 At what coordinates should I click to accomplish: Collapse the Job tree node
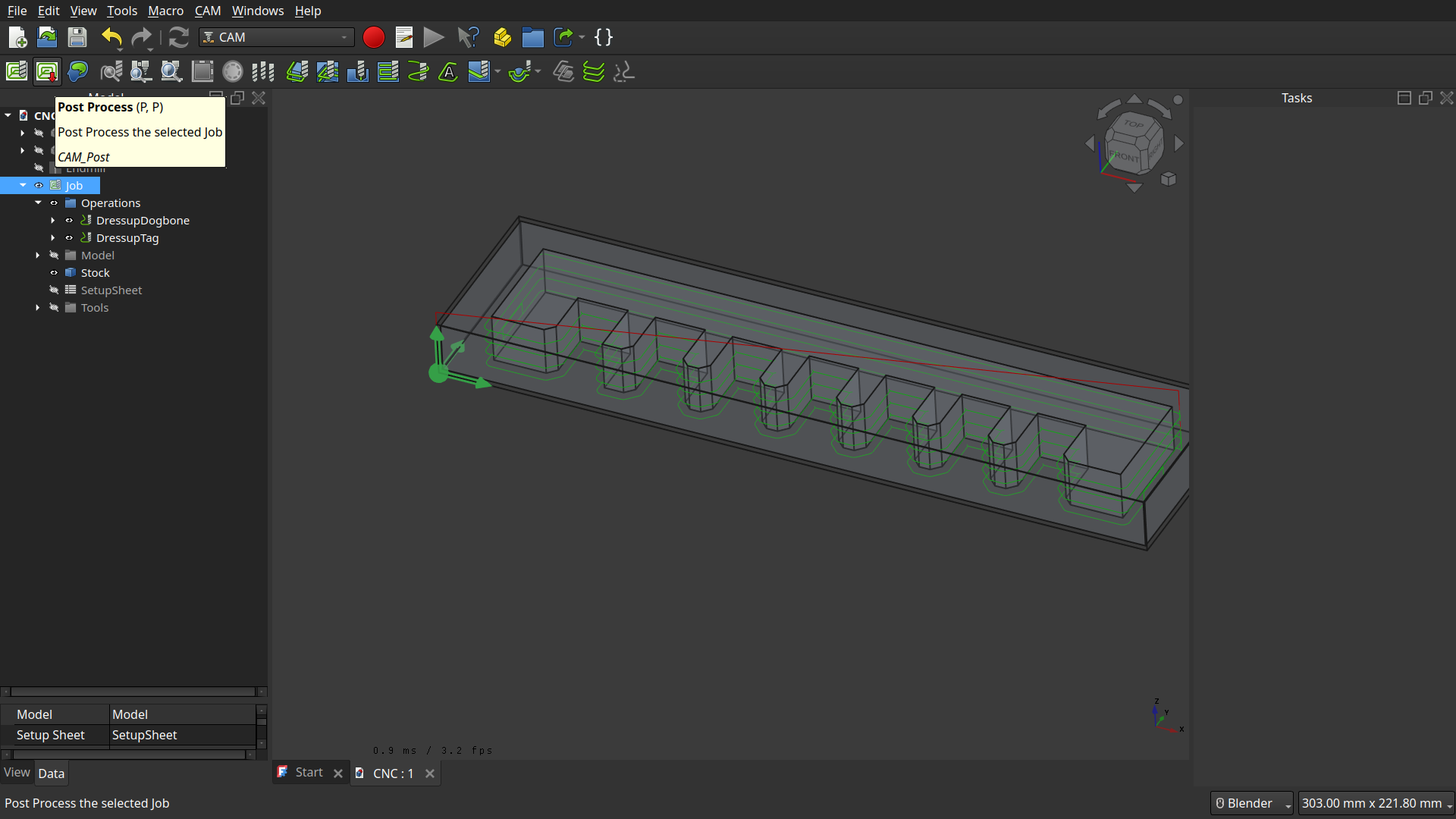point(24,185)
